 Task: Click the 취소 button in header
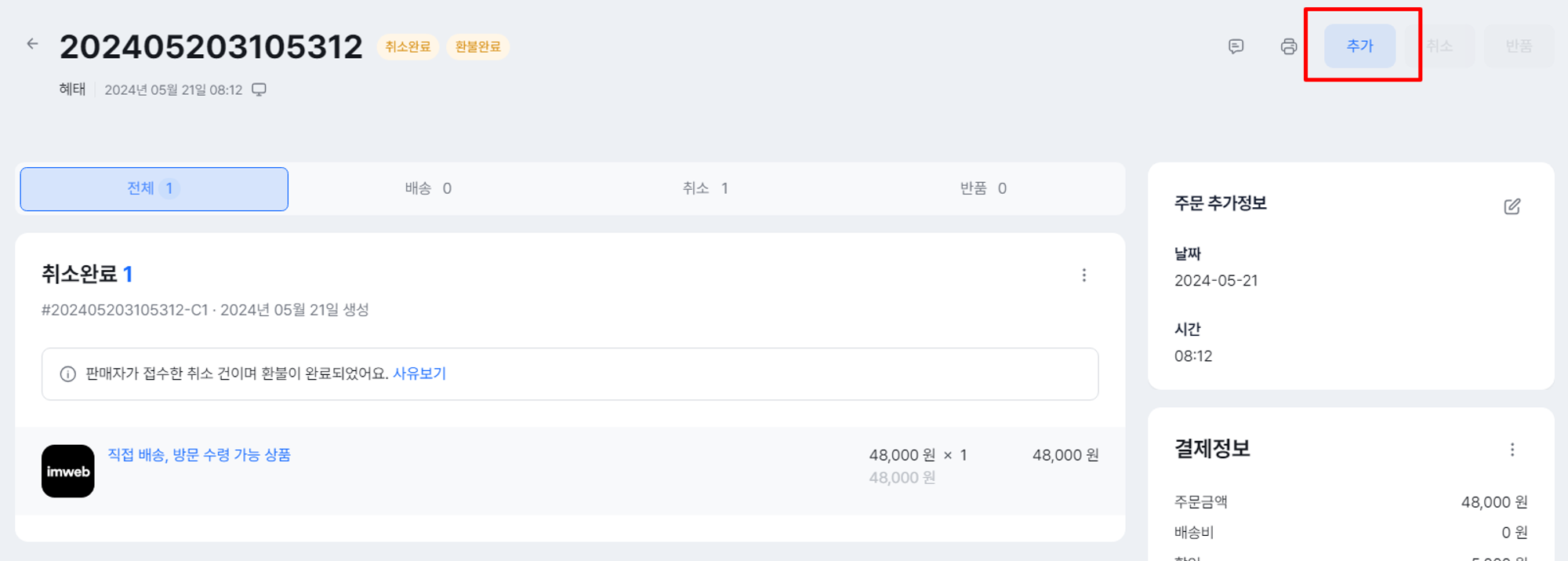[x=1439, y=46]
